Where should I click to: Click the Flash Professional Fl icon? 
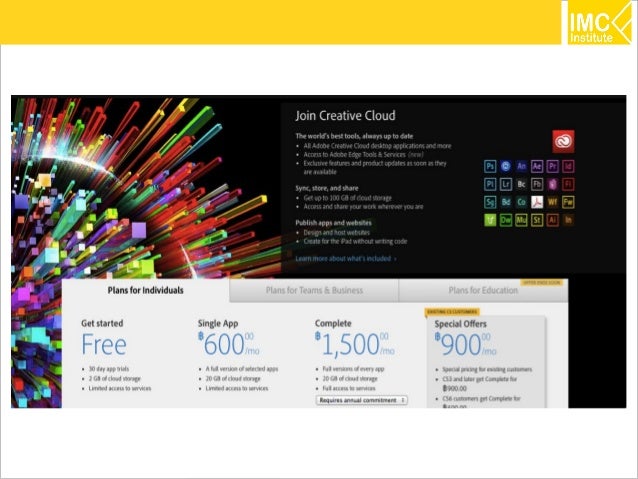pyautogui.click(x=568, y=184)
